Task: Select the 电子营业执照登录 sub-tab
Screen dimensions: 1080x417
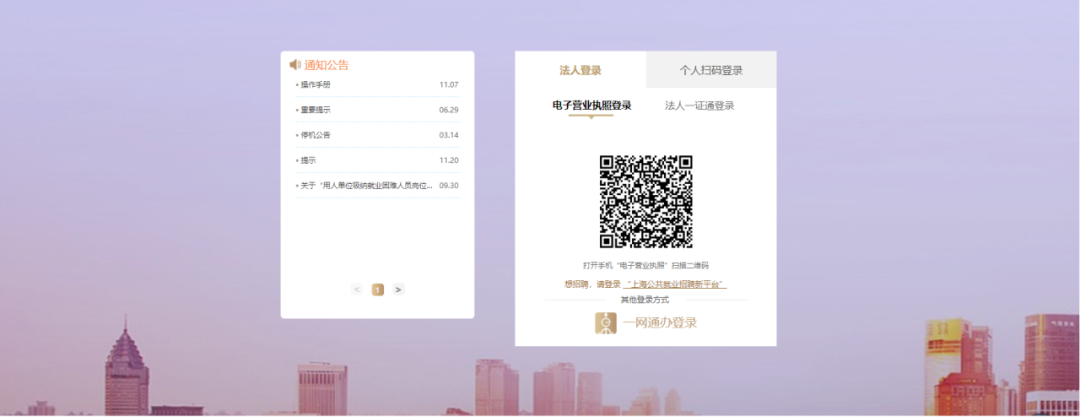Action: point(592,105)
